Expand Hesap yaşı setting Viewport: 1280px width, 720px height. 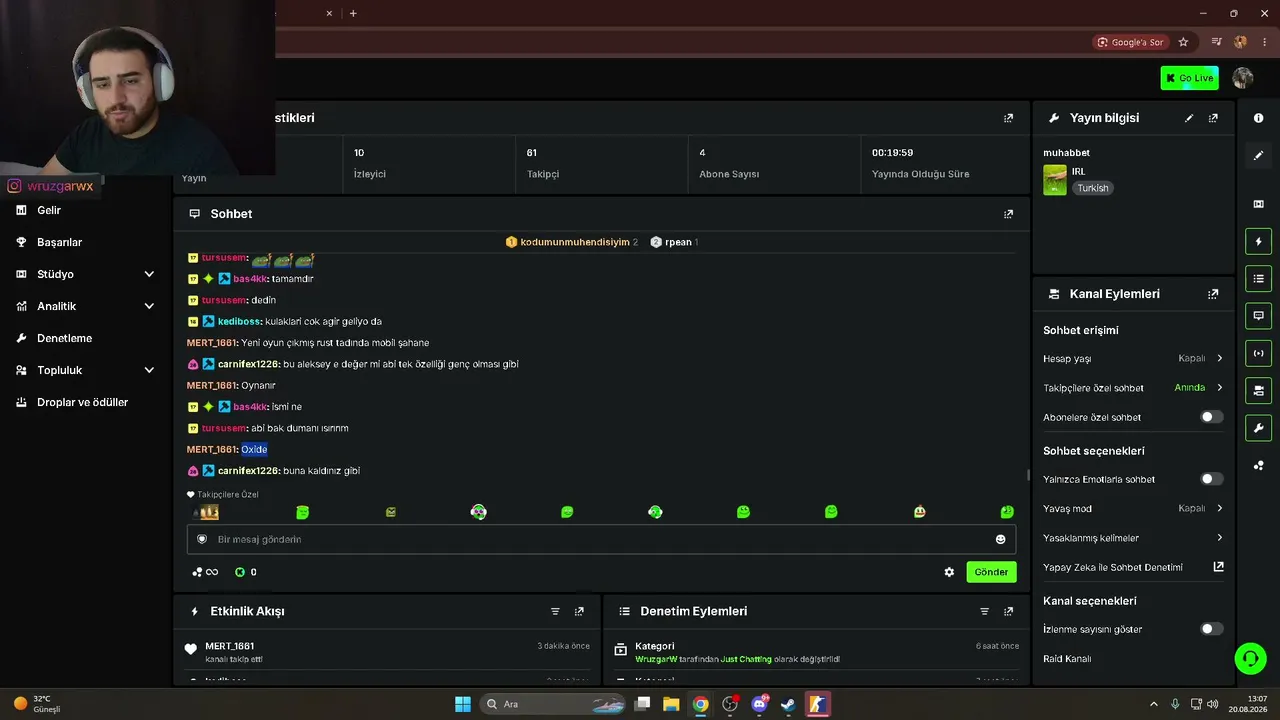(1133, 358)
